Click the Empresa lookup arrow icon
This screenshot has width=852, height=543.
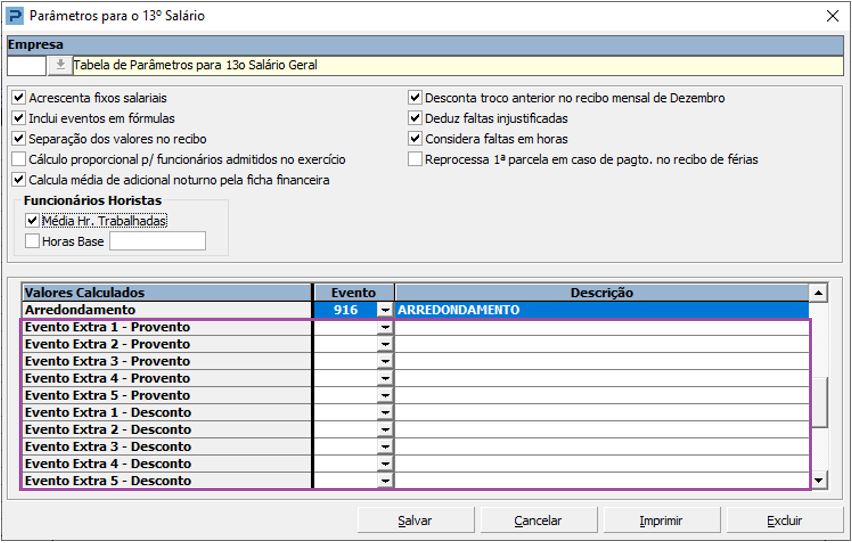coord(59,66)
